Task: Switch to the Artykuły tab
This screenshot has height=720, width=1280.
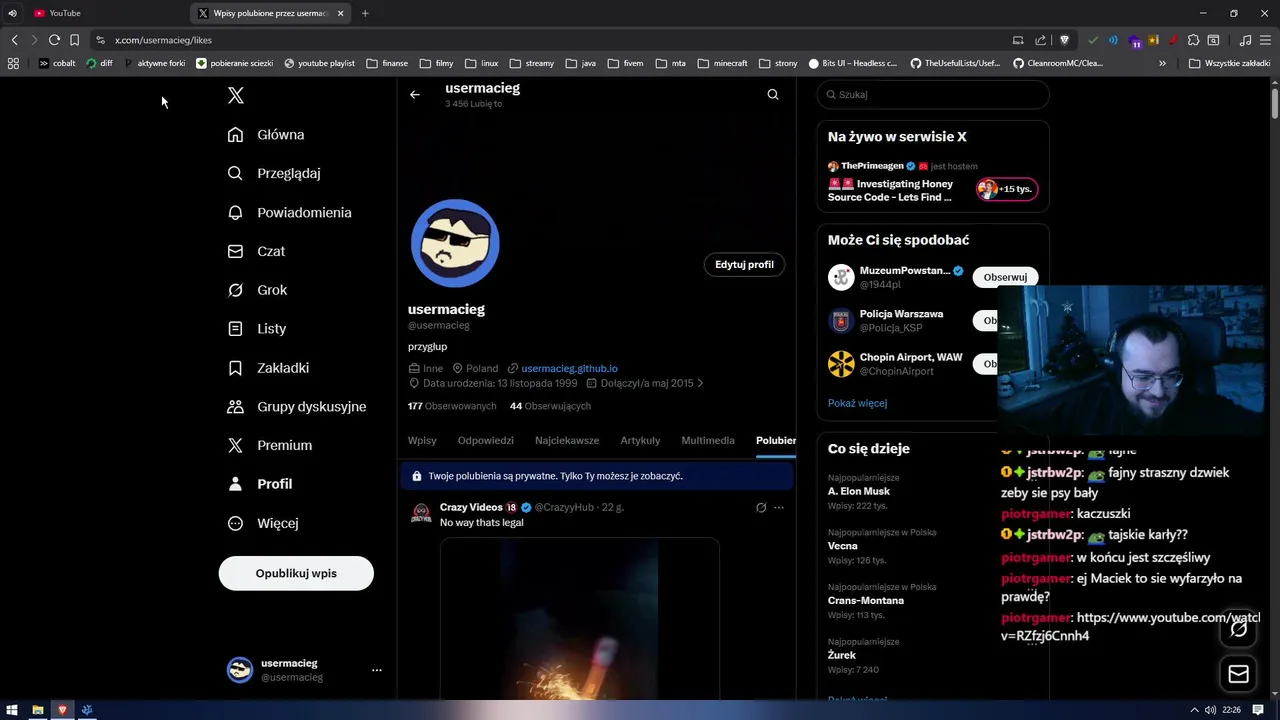Action: [x=640, y=440]
